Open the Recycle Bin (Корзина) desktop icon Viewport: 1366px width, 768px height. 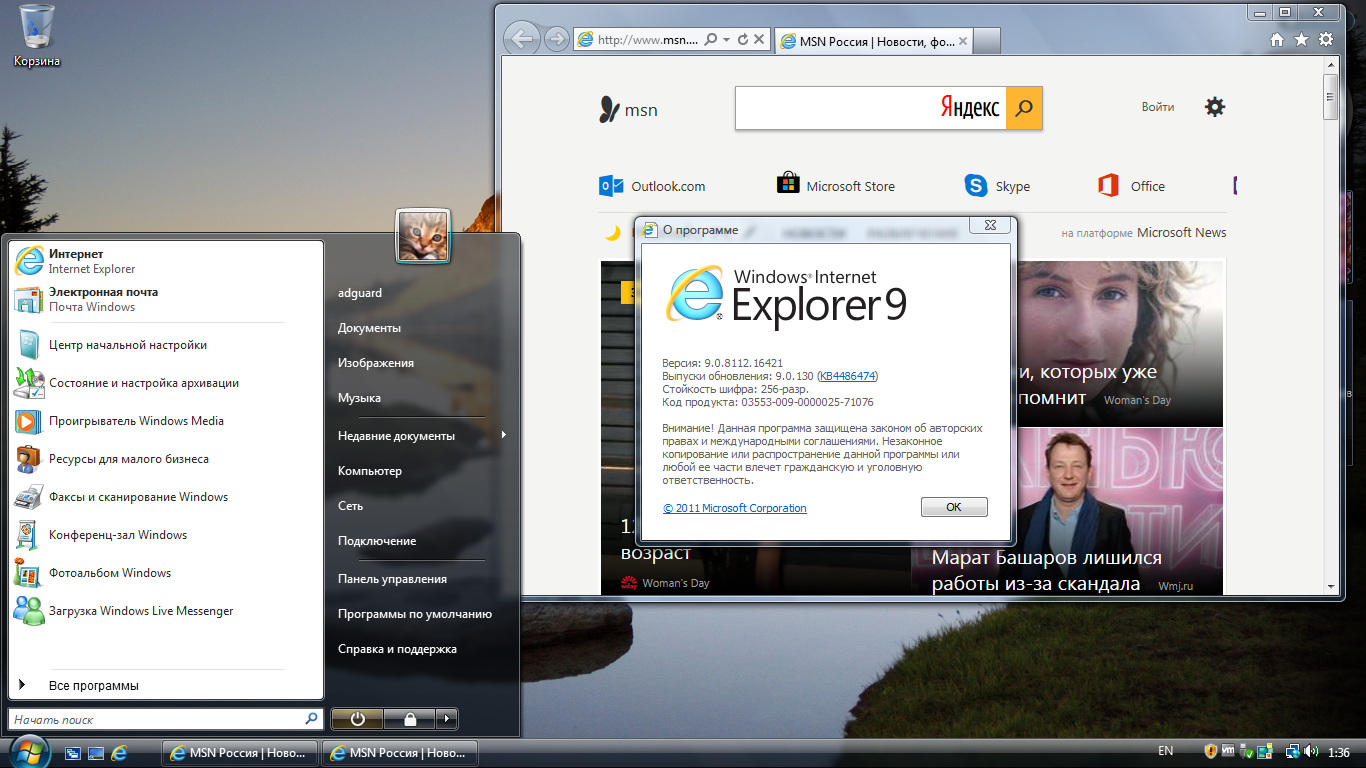37,37
